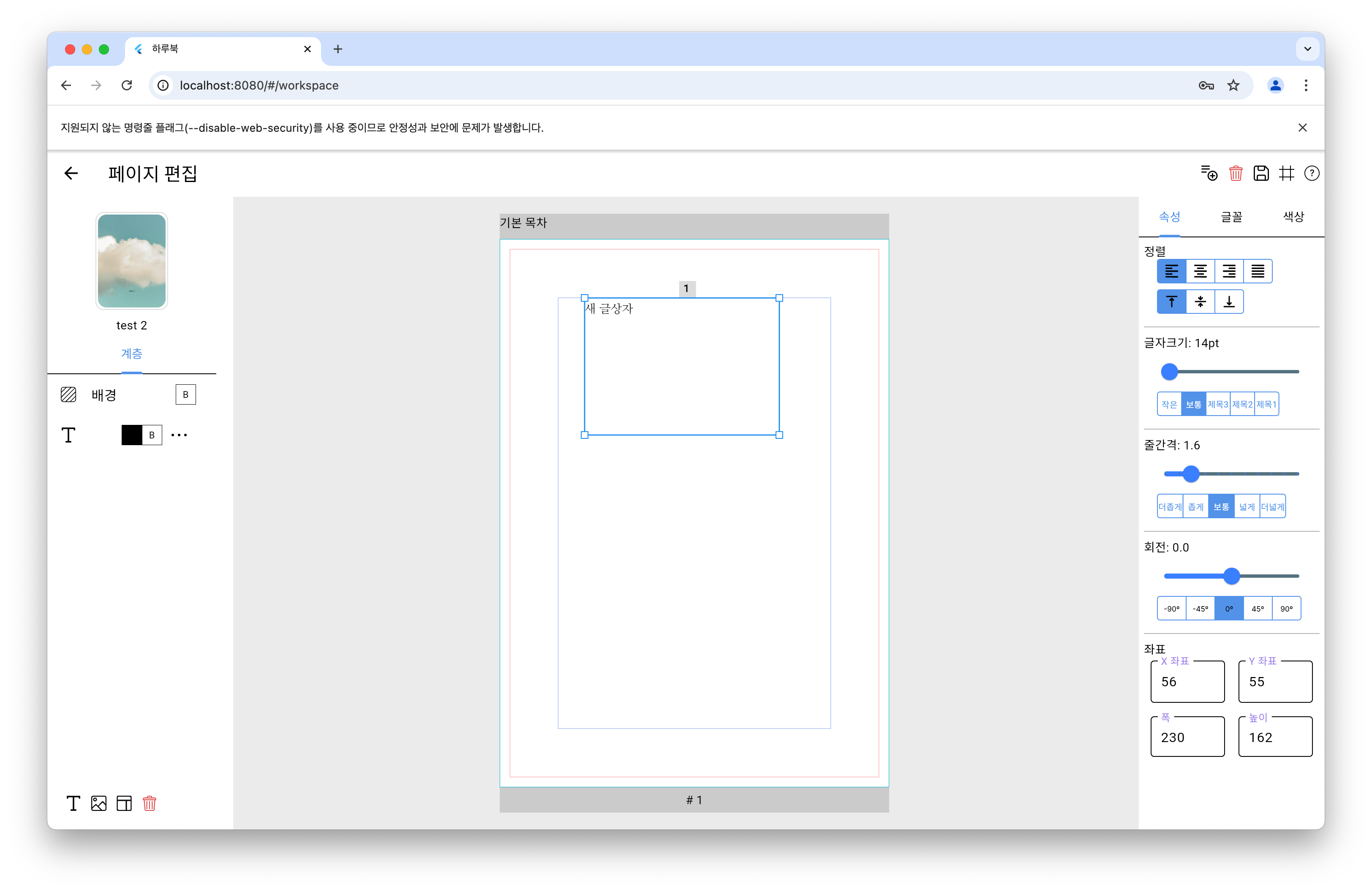
Task: Open the text layer three-dots menu
Action: [179, 435]
